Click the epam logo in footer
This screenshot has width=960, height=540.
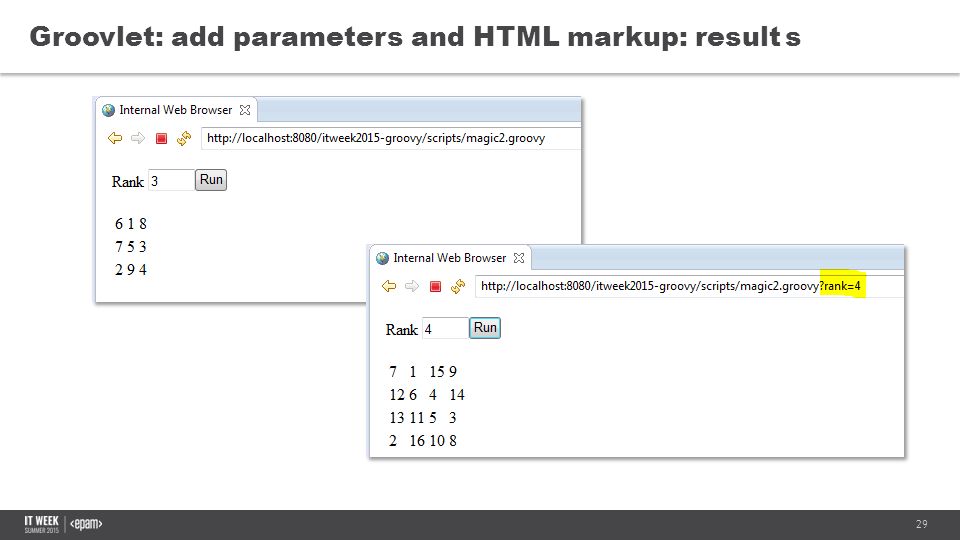coord(86,524)
